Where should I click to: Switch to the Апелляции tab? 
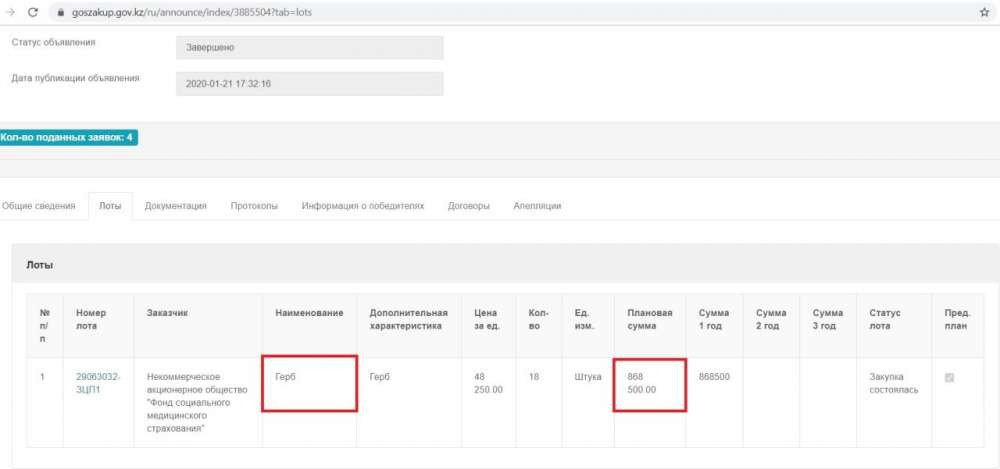[x=537, y=206]
